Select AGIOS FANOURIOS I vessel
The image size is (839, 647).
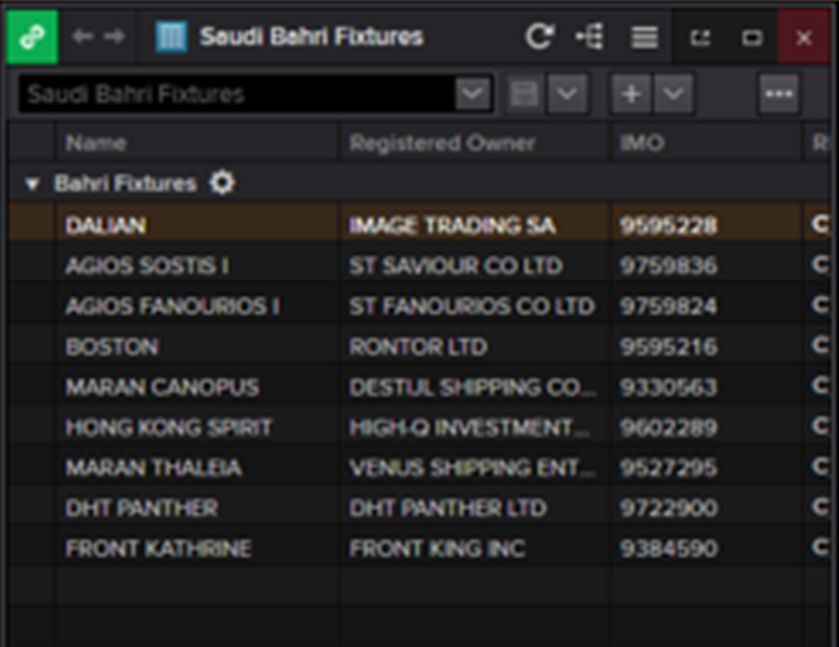coord(172,306)
